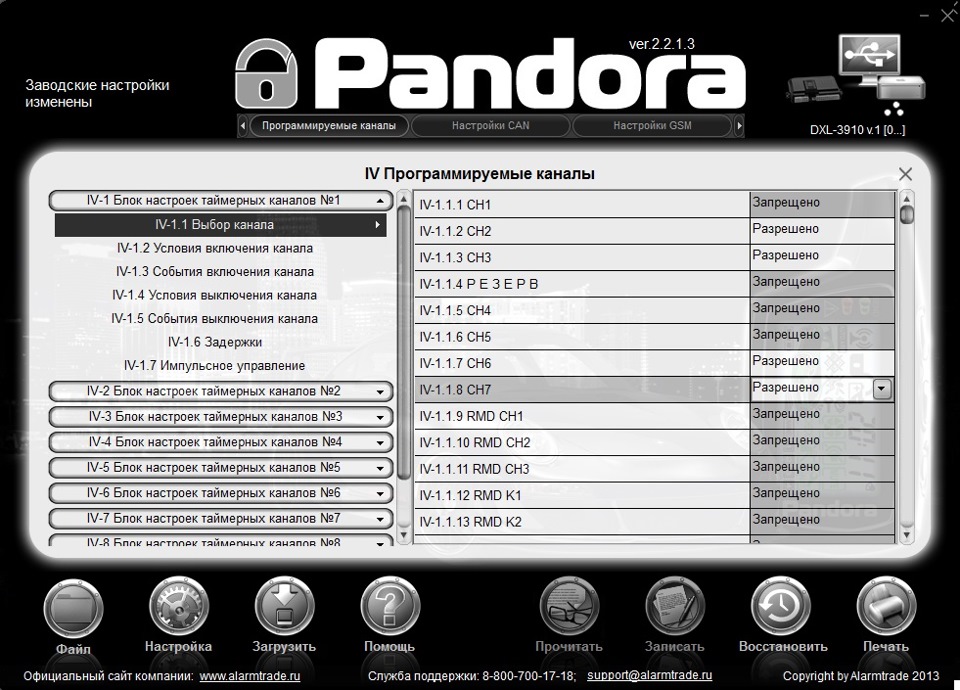Expand IV-3 Блок настроек таймерных каналов №3
The width and height of the screenshot is (960, 690).
[x=220, y=417]
